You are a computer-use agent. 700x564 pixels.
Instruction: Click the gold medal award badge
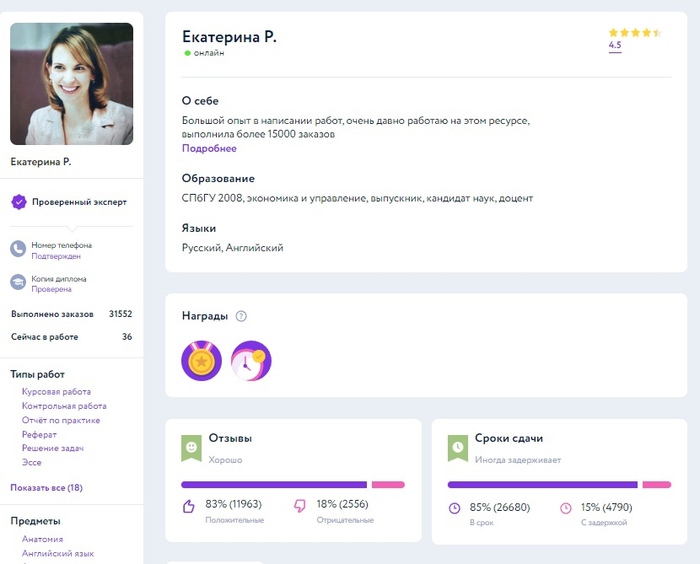pos(201,361)
